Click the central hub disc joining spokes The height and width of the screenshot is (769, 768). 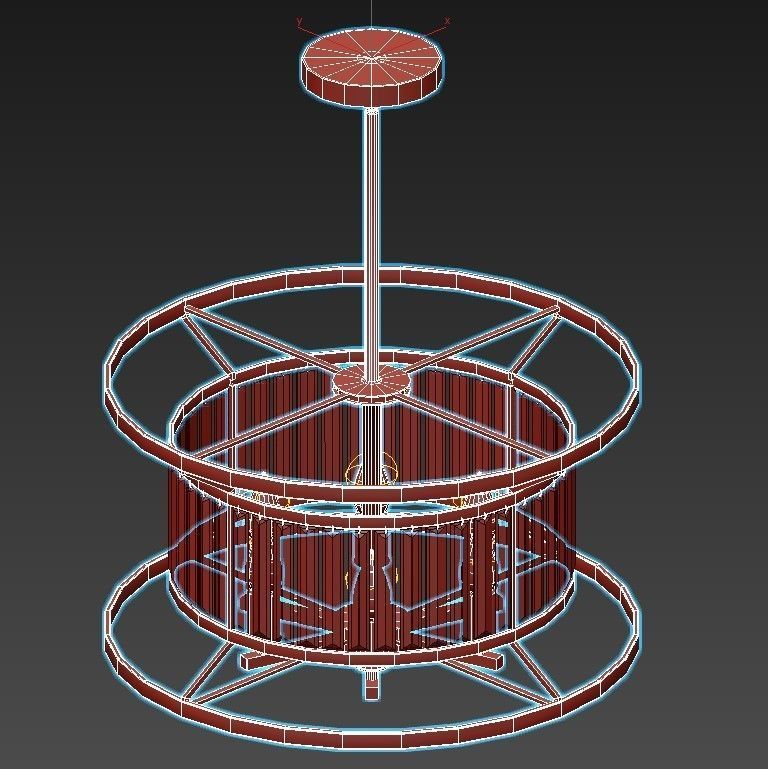(371, 382)
